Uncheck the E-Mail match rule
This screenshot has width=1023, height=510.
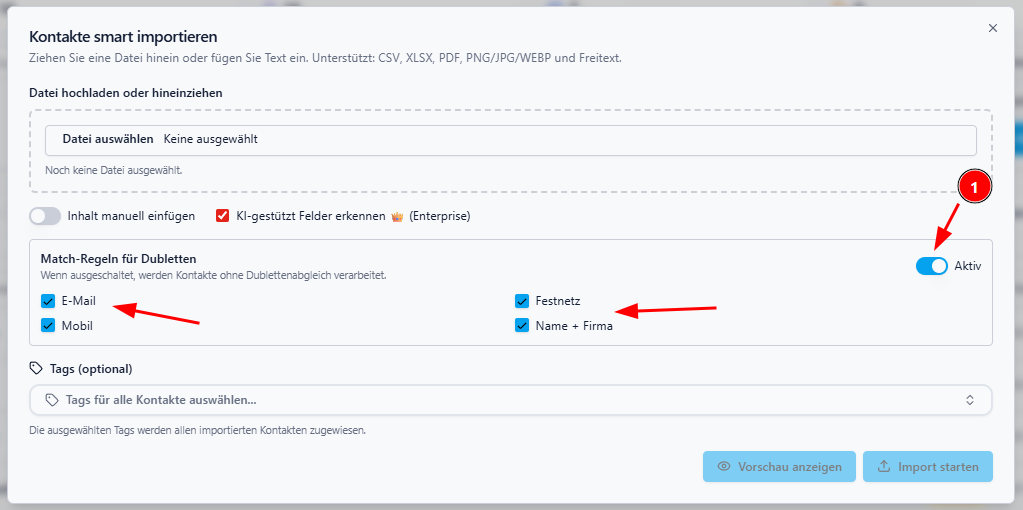pyautogui.click(x=48, y=301)
